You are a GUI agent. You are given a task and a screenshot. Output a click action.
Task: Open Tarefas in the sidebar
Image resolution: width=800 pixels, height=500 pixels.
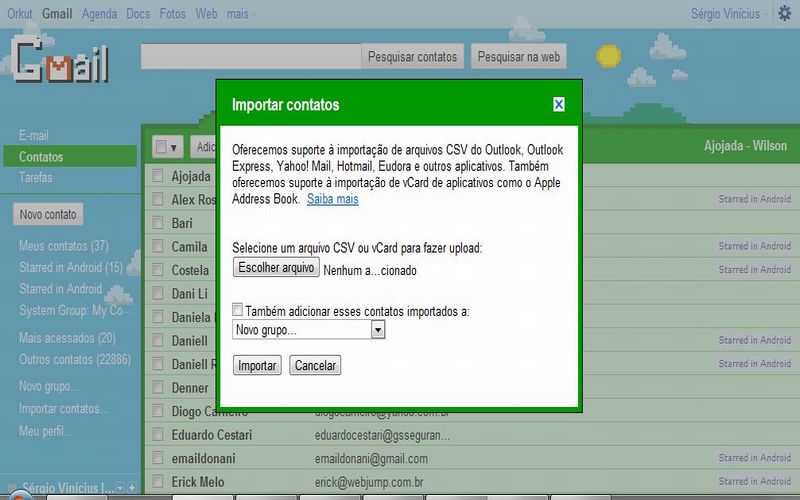tap(36, 178)
